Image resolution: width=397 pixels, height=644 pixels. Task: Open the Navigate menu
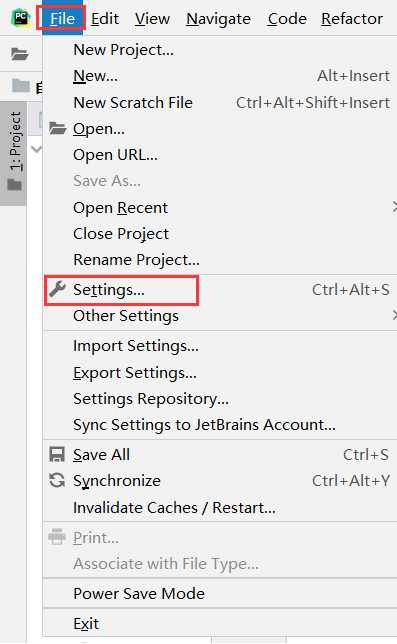[218, 18]
